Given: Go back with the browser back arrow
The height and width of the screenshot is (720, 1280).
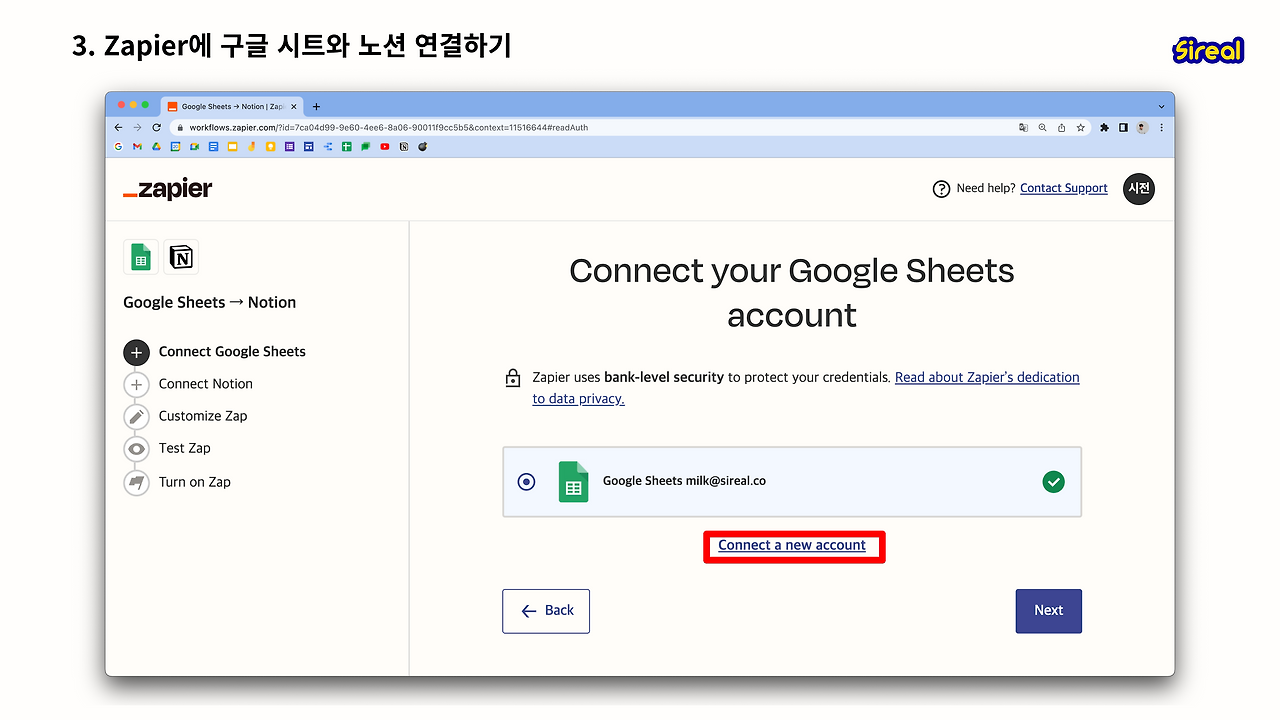Looking at the screenshot, I should point(119,128).
